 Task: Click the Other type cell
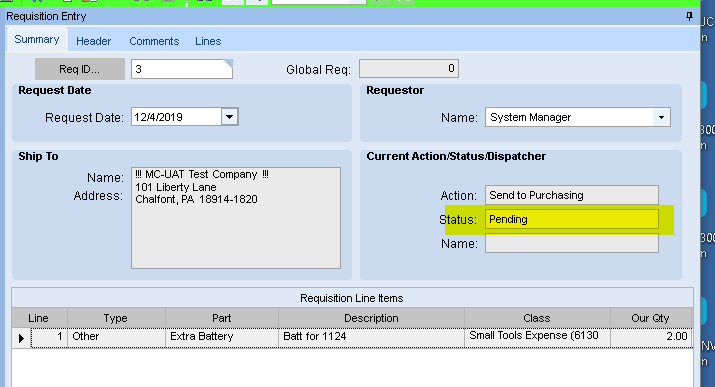116,338
